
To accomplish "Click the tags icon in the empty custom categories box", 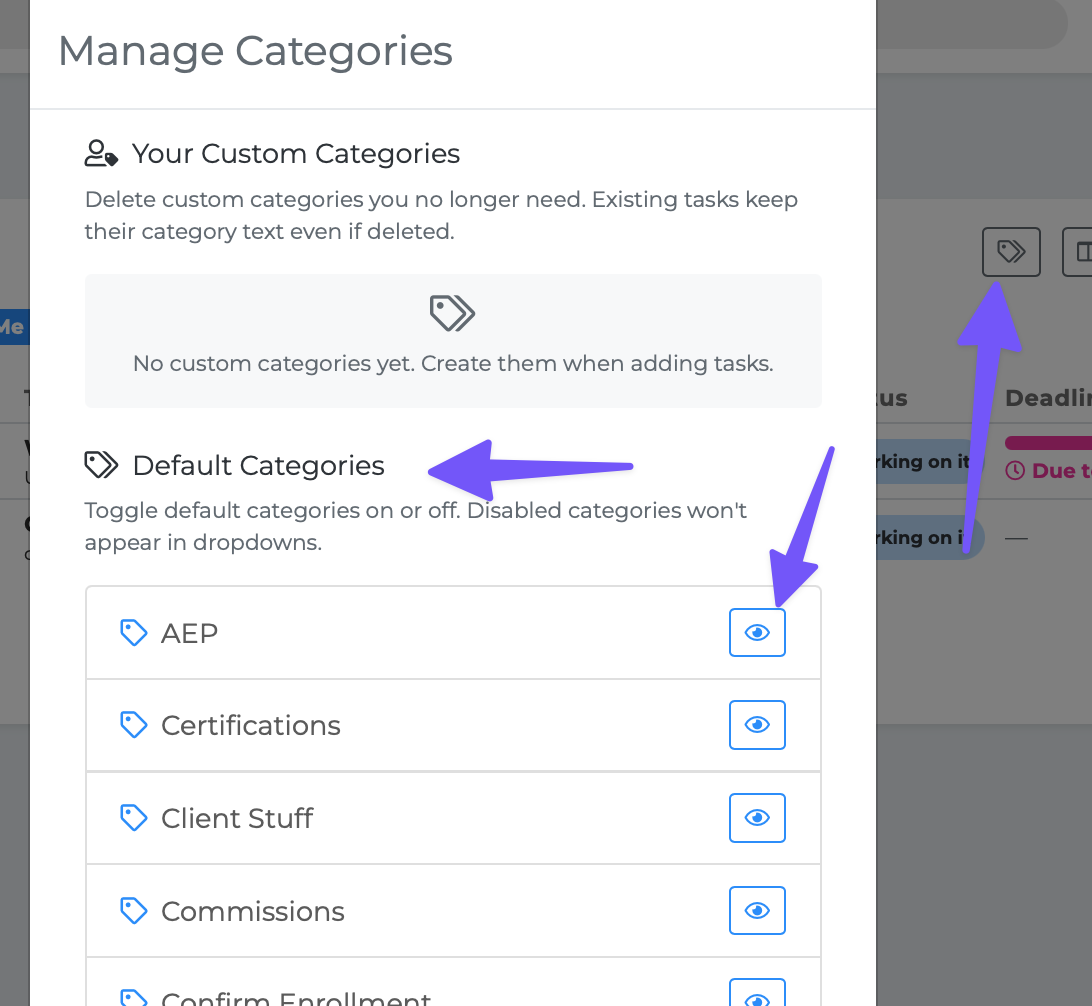I will [452, 313].
